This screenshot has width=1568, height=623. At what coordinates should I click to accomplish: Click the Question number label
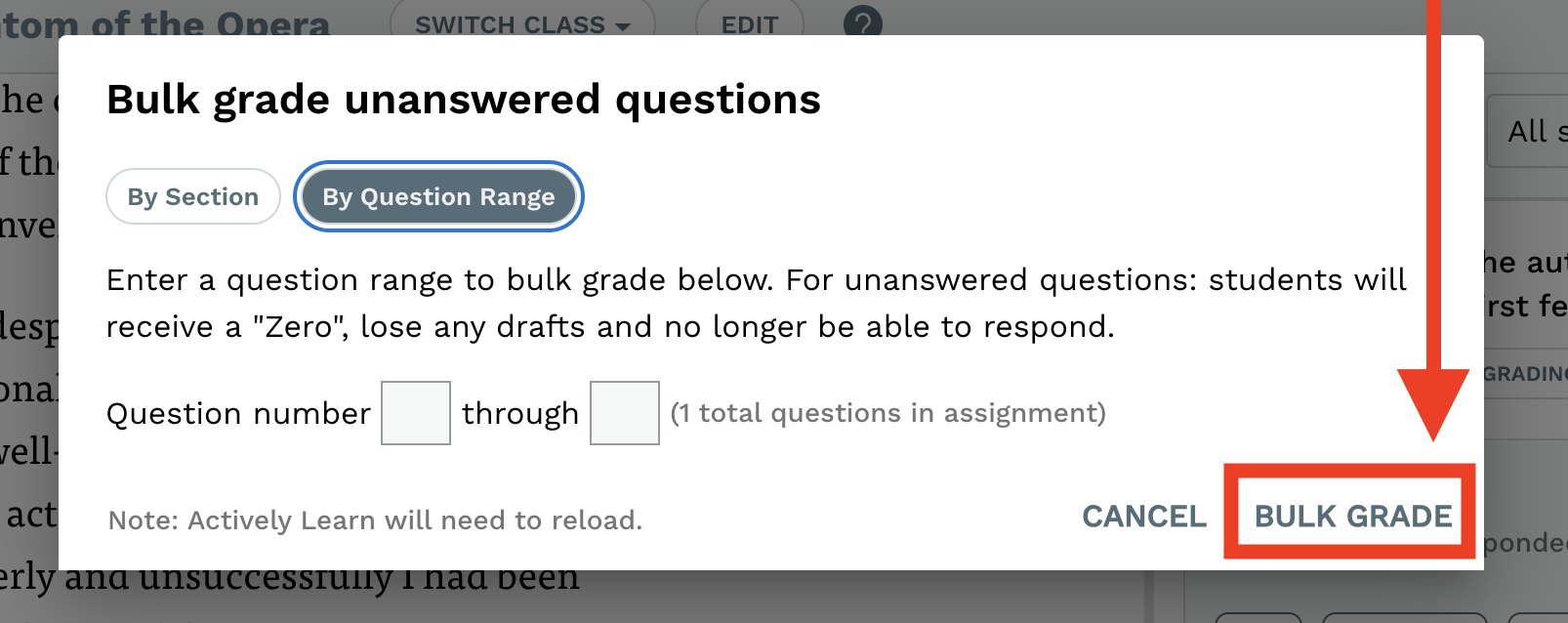(238, 414)
